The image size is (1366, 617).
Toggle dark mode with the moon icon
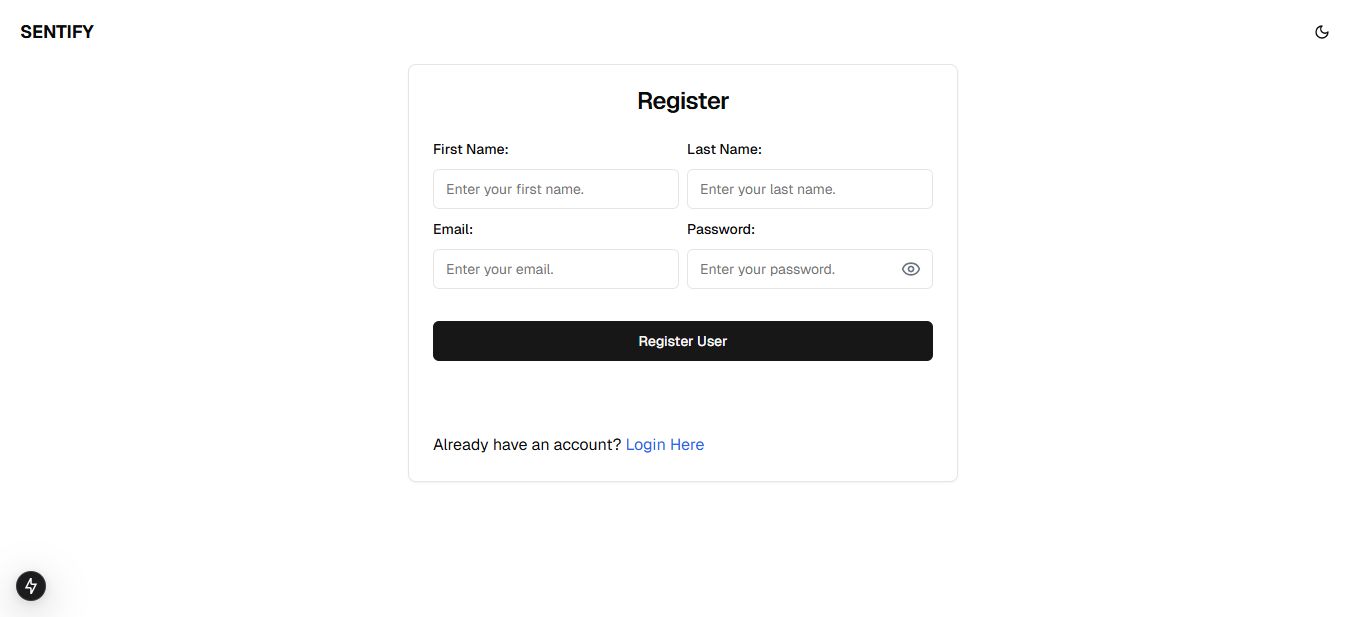[1322, 32]
